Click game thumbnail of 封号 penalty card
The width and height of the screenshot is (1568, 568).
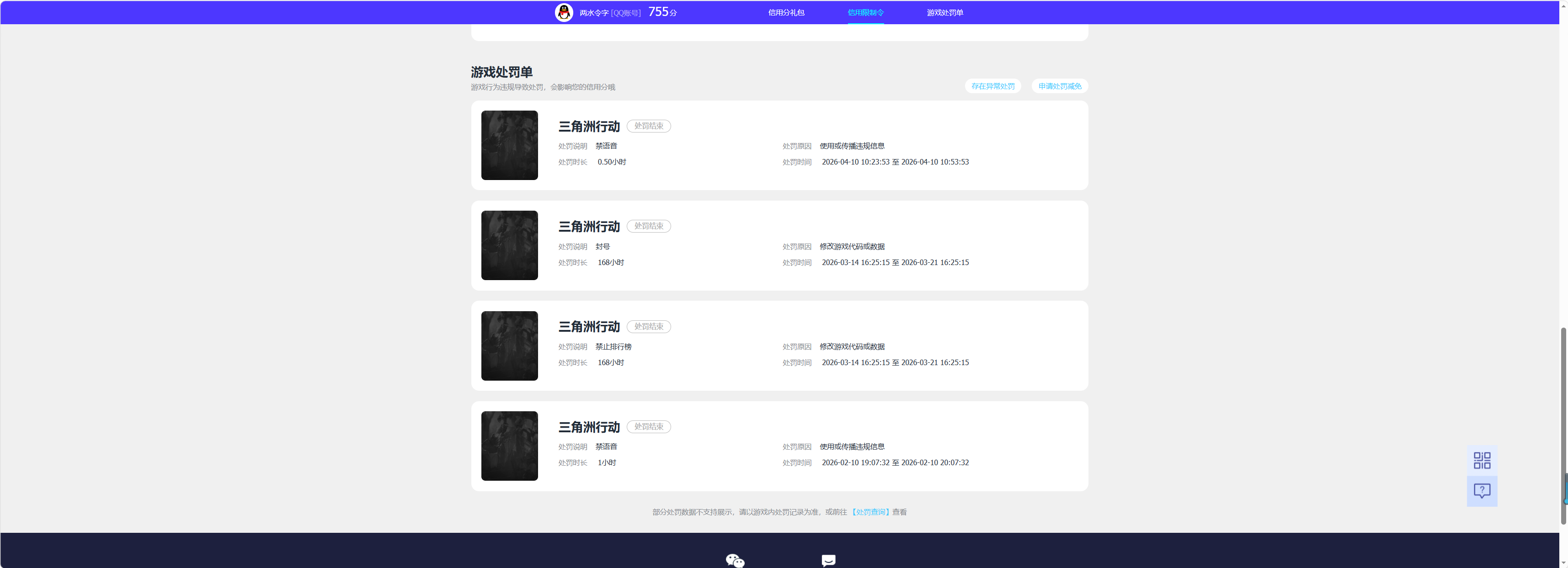click(509, 246)
